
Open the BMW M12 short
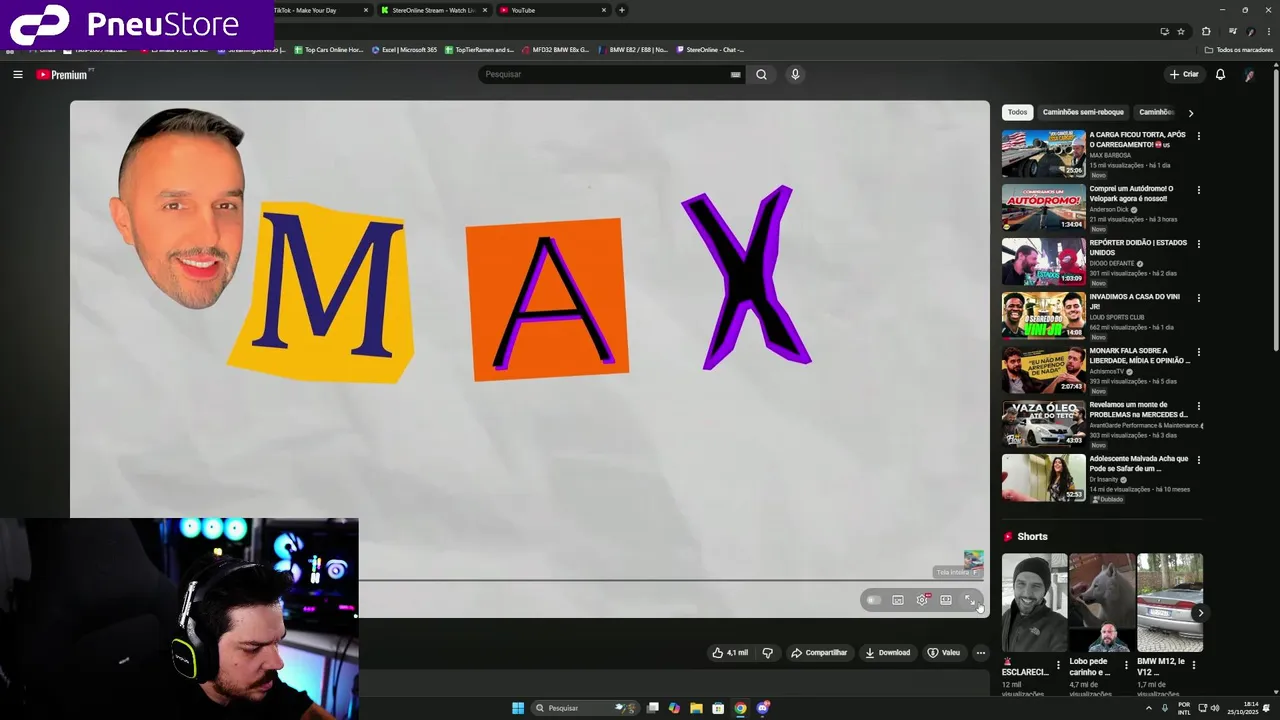[1170, 603]
